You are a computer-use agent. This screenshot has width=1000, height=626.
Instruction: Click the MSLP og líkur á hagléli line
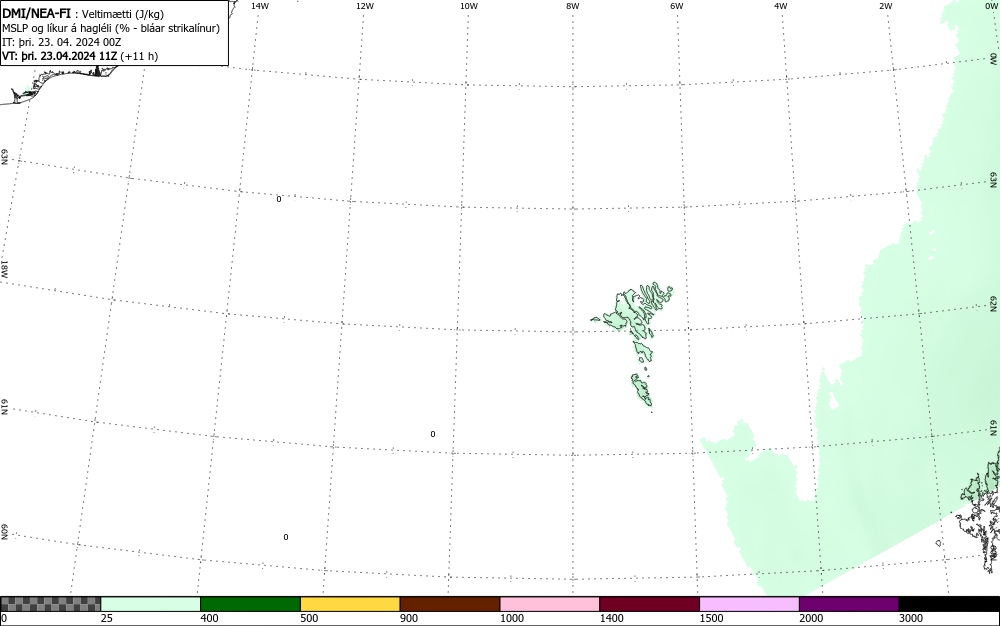(111, 28)
